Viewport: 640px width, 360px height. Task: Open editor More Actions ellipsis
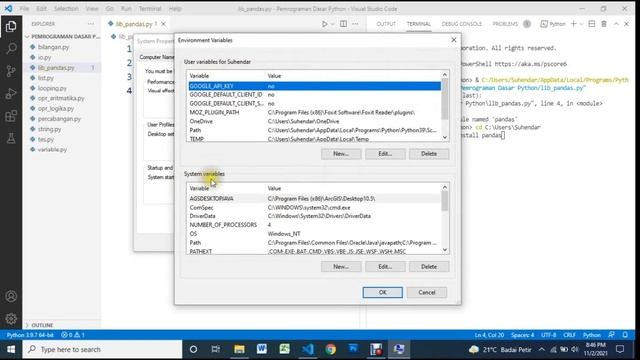(356, 24)
